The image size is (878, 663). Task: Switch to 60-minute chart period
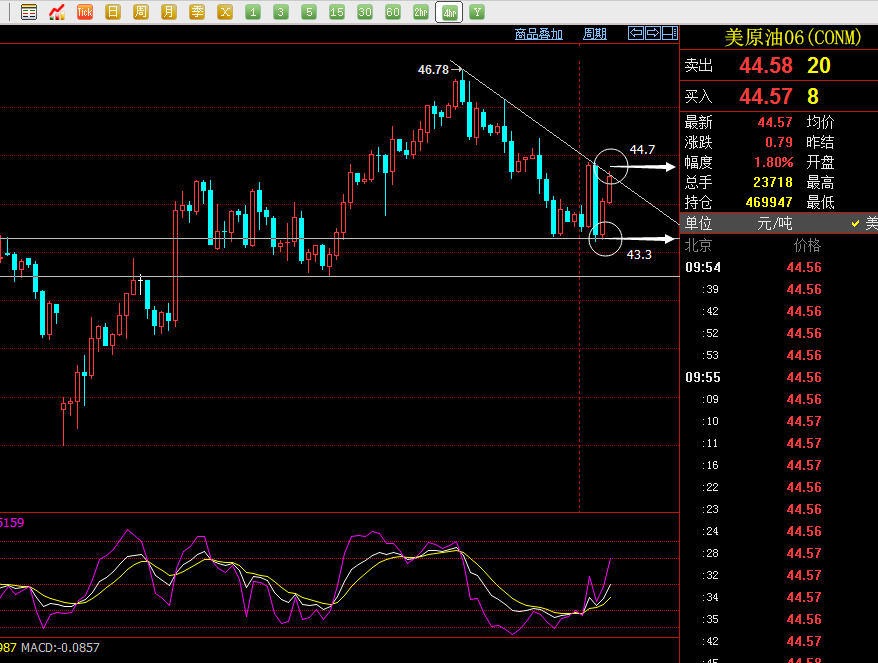(393, 12)
